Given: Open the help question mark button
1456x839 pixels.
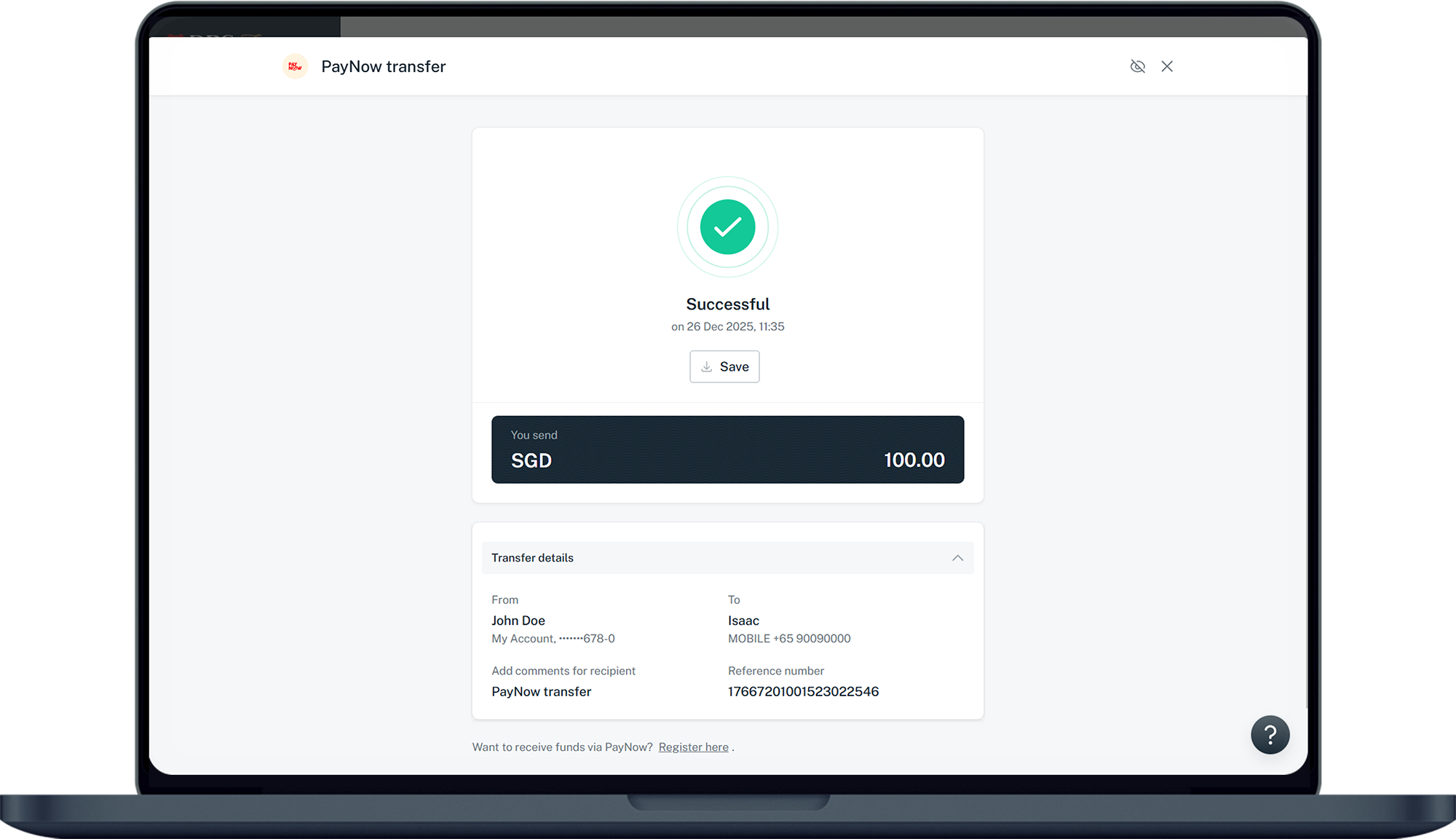Looking at the screenshot, I should coord(1270,735).
